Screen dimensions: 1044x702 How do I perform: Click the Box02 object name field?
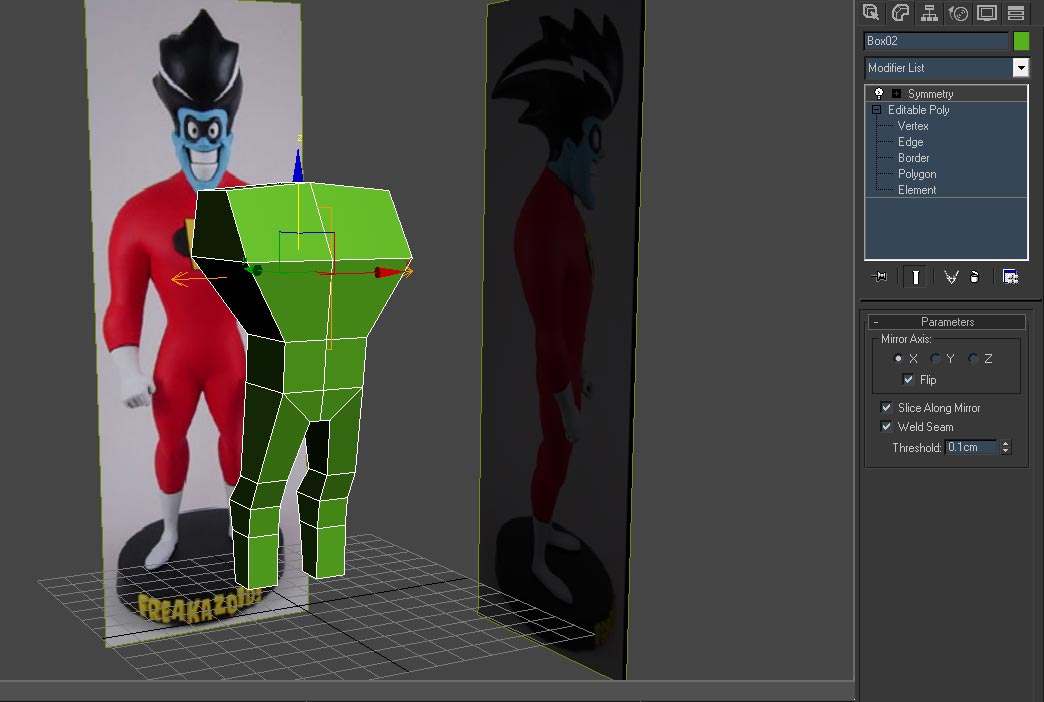935,41
